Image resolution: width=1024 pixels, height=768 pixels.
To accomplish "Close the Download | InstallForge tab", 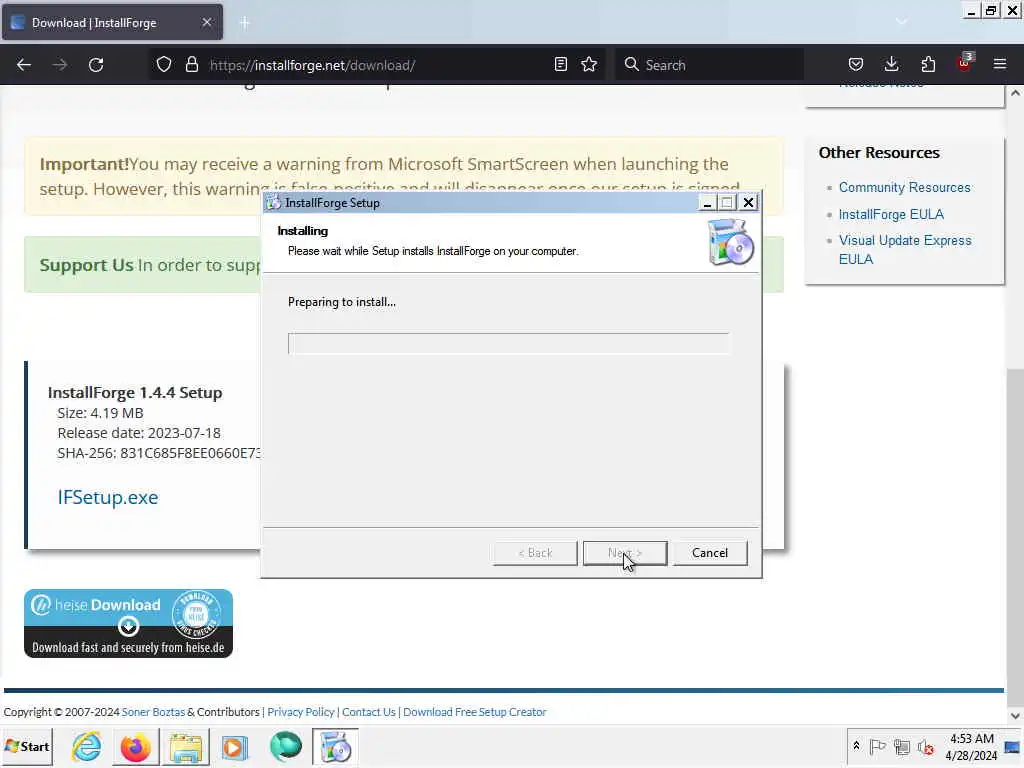I will 206,22.
